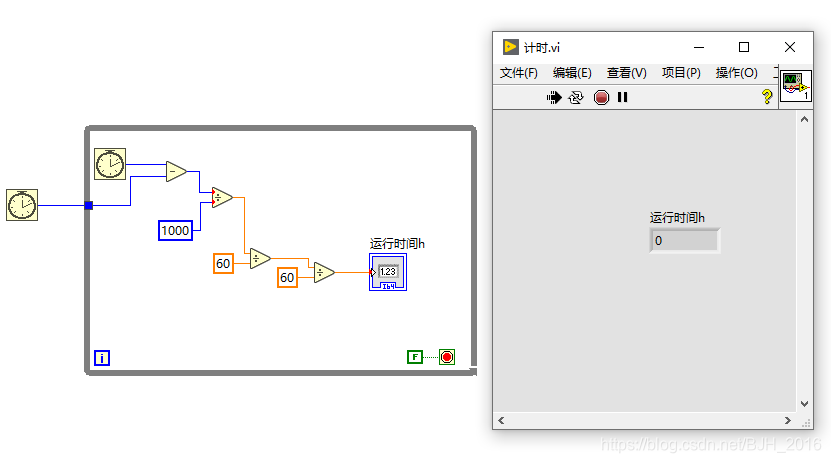This screenshot has width=831, height=463.
Task: Click the 运行时间h label on block diagram
Action: click(397, 244)
